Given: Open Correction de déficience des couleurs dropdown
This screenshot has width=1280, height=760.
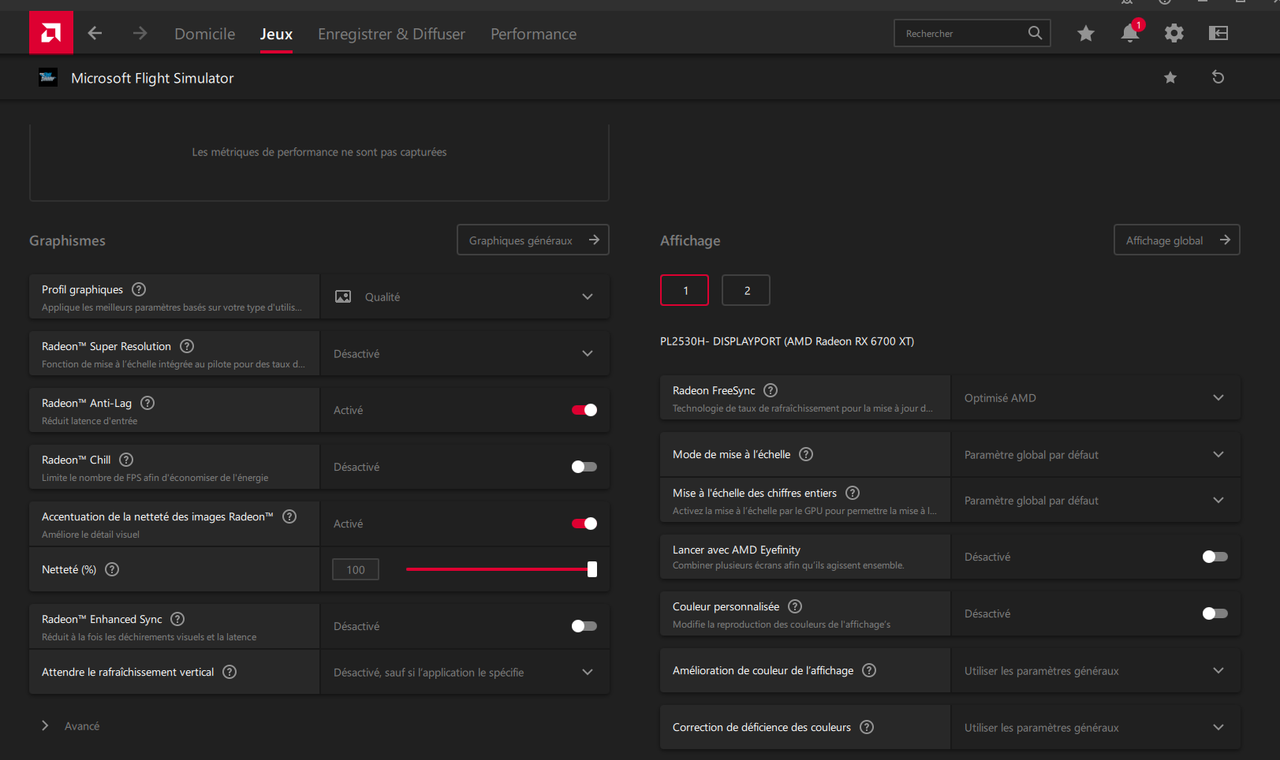Looking at the screenshot, I should click(1096, 728).
